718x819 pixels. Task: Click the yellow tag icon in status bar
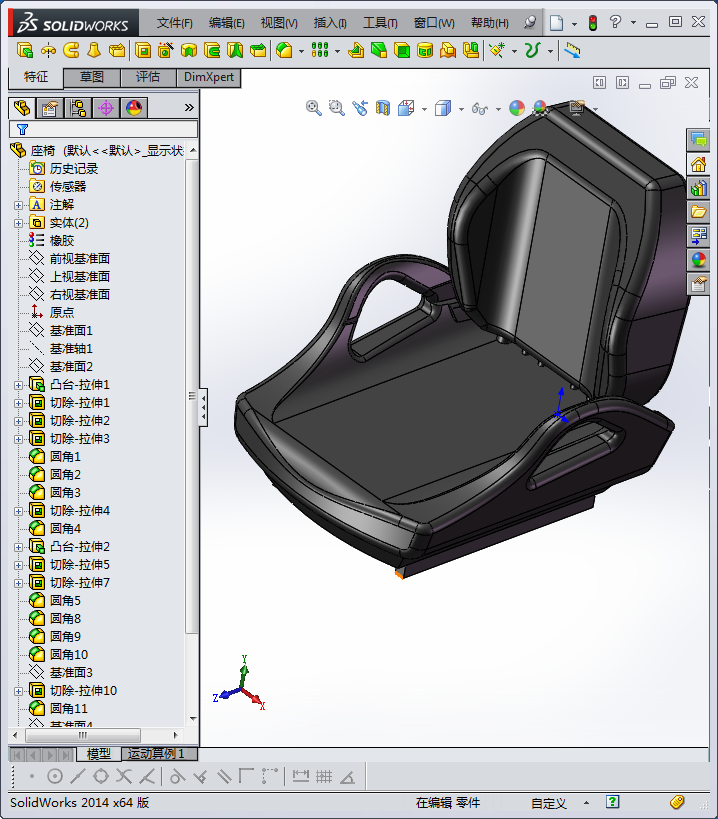(677, 802)
